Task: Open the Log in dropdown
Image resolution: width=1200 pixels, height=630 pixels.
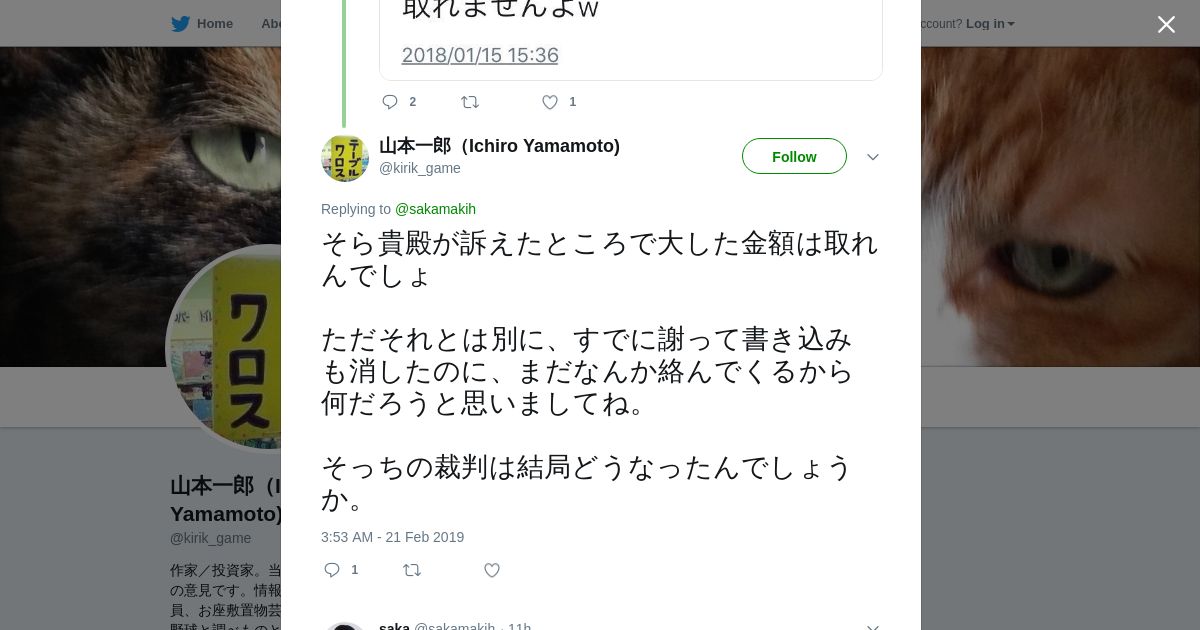Action: pos(989,24)
